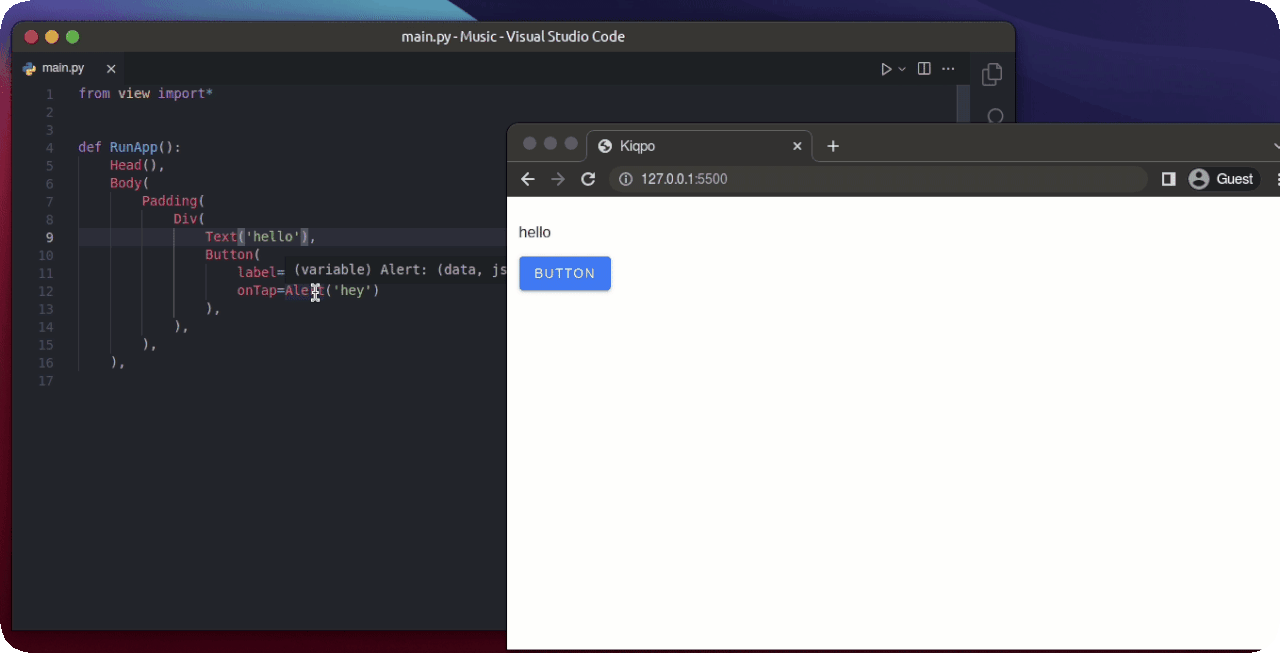This screenshot has height=653, width=1280.
Task: Open the run options dropdown arrow
Action: [x=902, y=69]
